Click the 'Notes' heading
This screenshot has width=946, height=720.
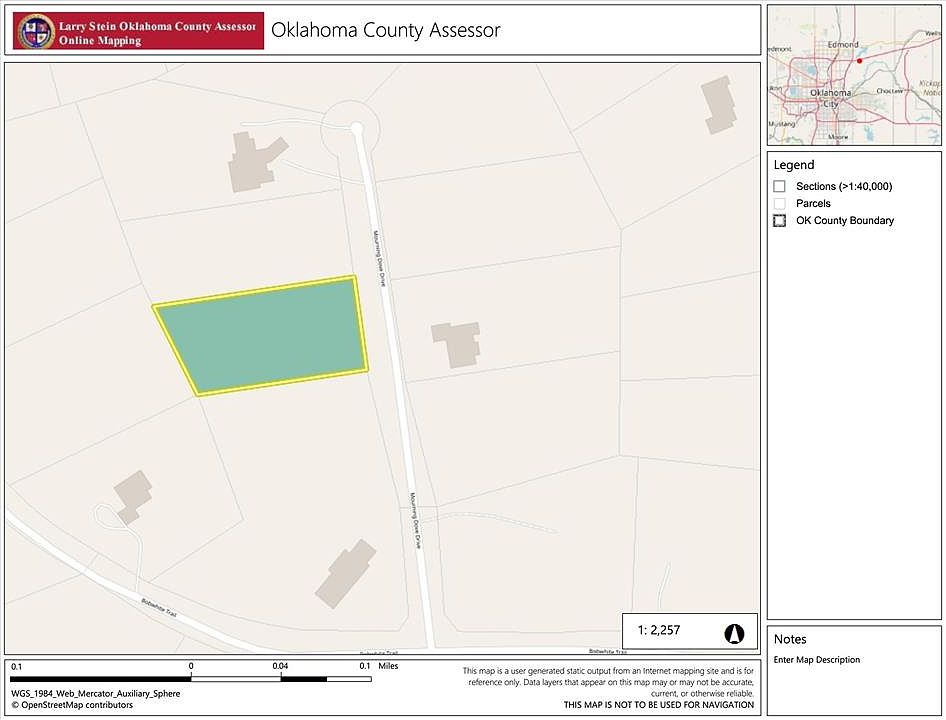point(790,639)
